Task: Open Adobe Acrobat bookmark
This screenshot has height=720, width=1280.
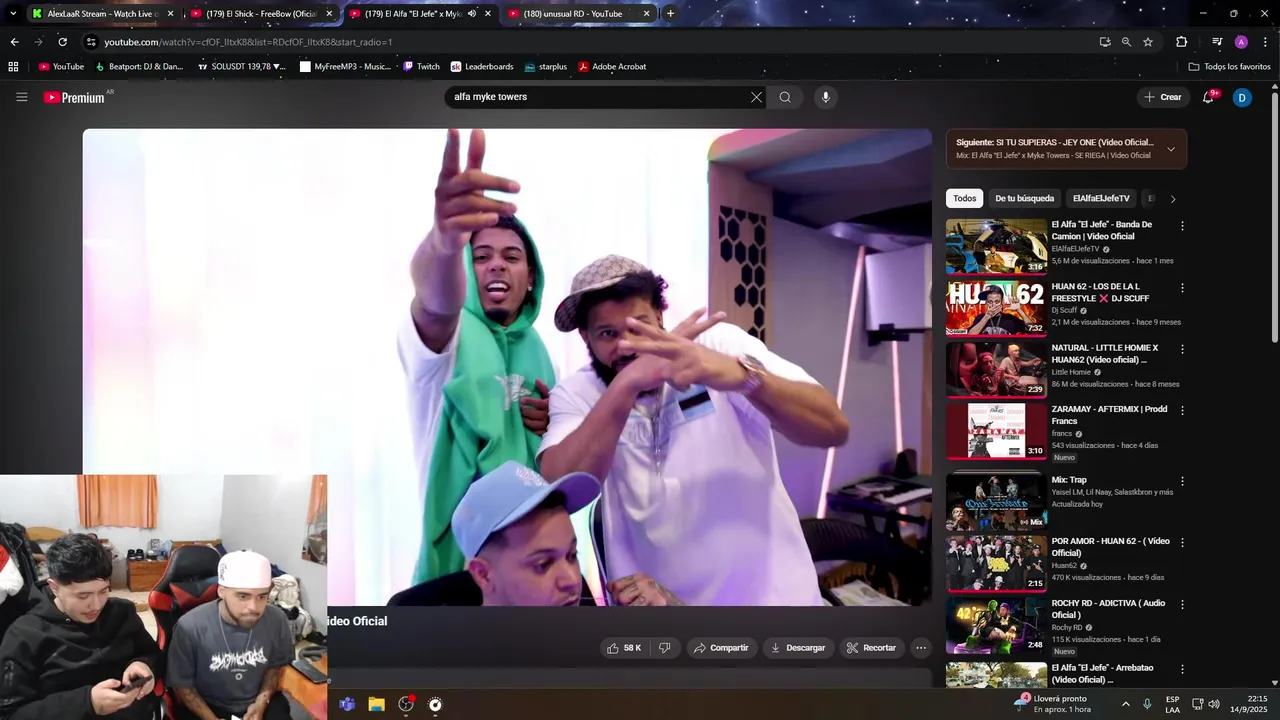Action: [x=612, y=67]
